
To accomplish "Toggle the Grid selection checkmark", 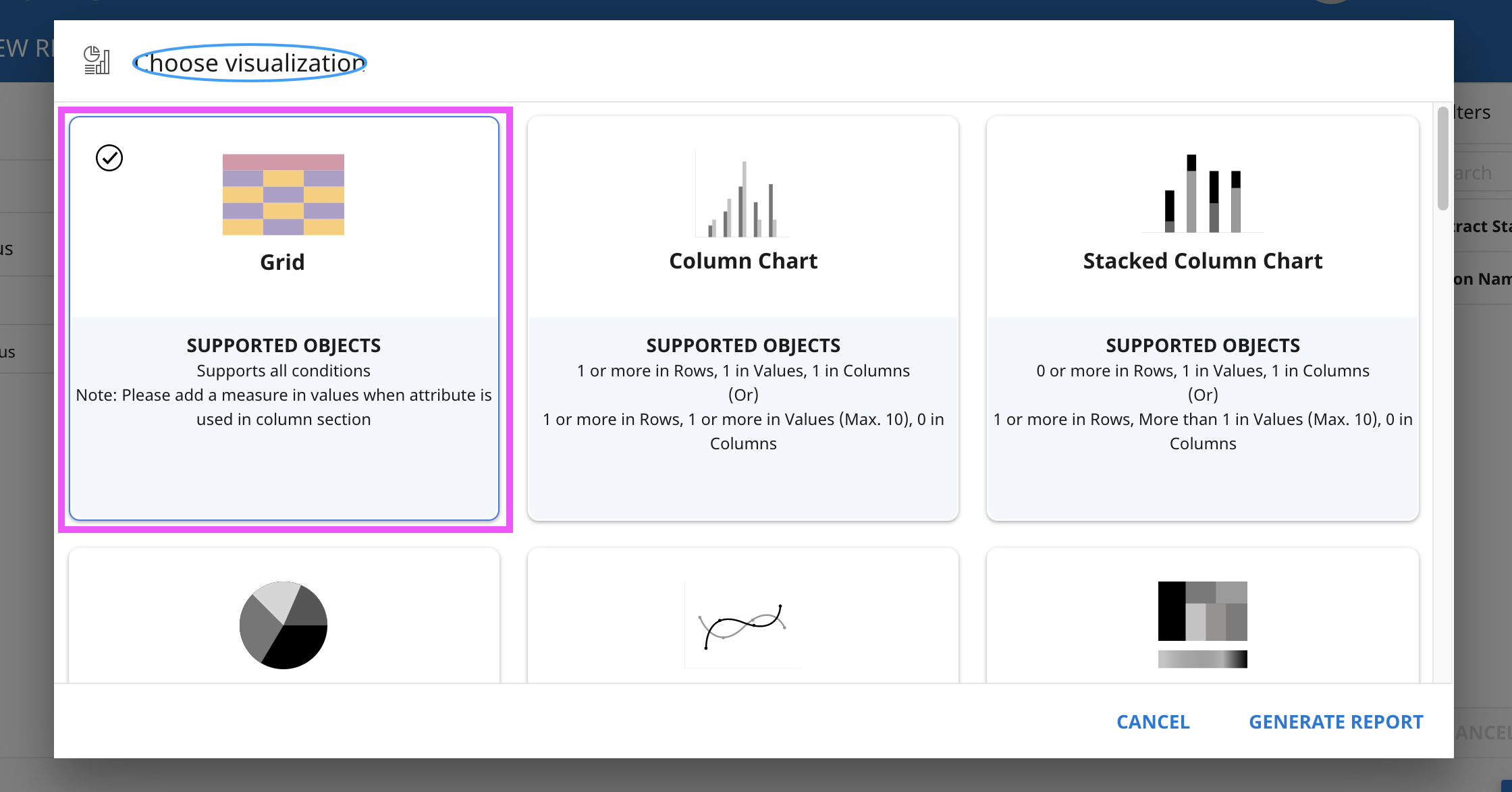I will (109, 158).
